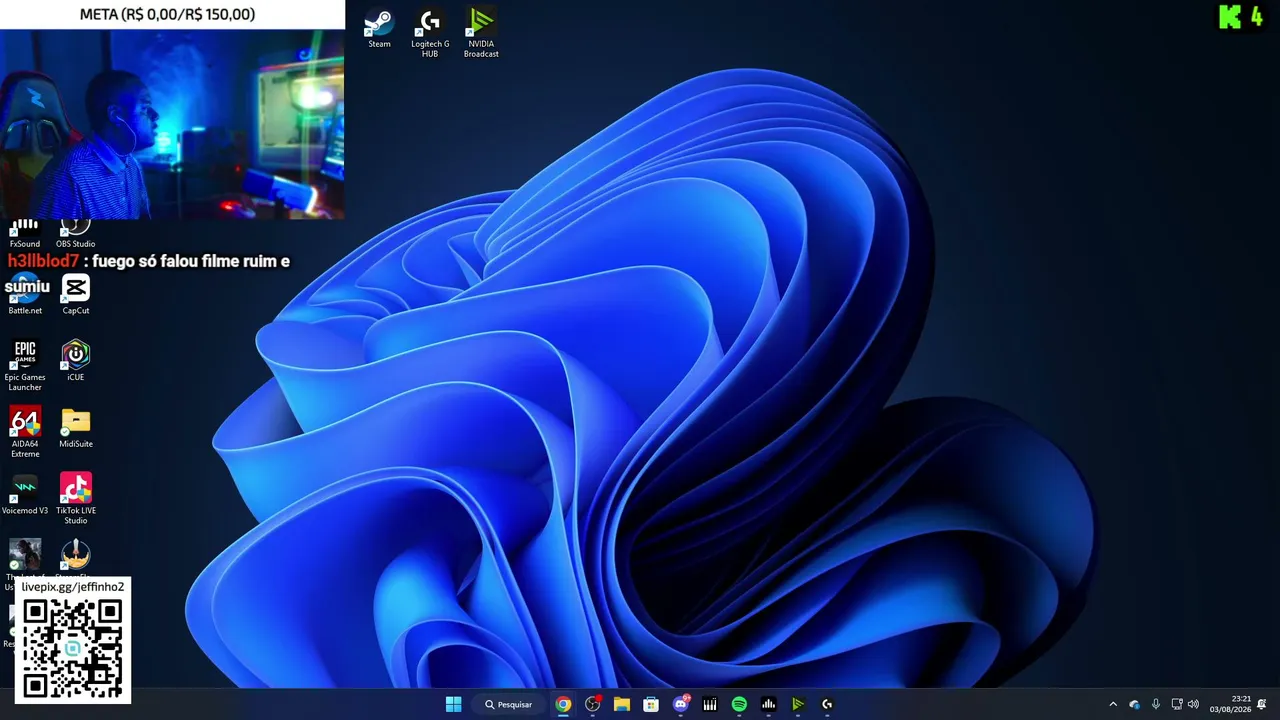The image size is (1280, 720).
Task: Click the microphone tray icon
Action: [x=1156, y=704]
